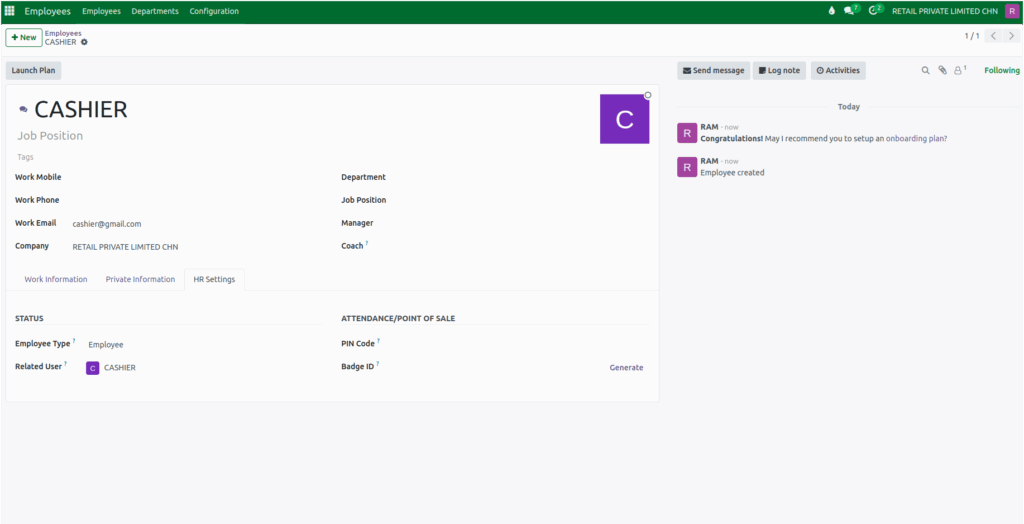The height and width of the screenshot is (524, 1024).
Task: Open the Related User CASHIER field
Action: 204,368
